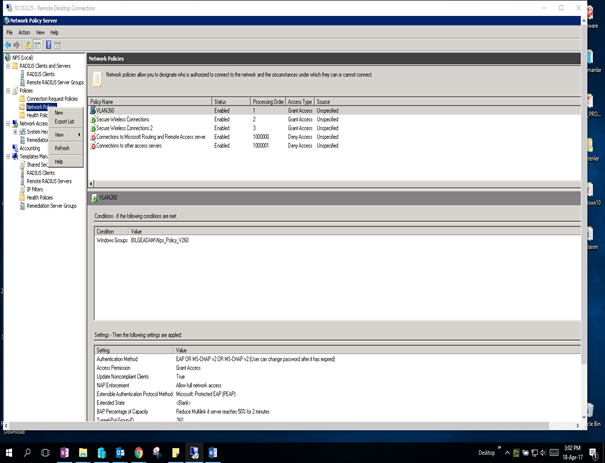Choose Help from the context menu

click(x=66, y=162)
